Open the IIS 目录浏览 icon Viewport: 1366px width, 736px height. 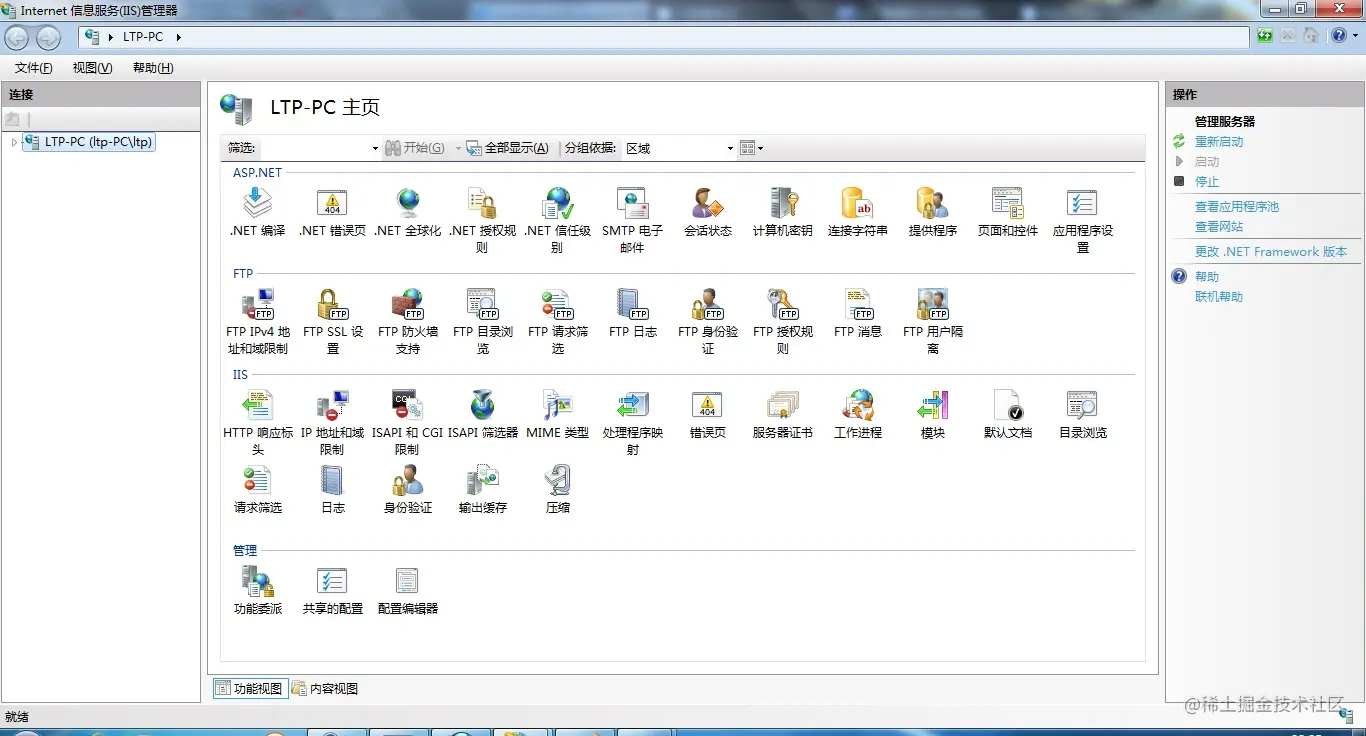click(1083, 405)
